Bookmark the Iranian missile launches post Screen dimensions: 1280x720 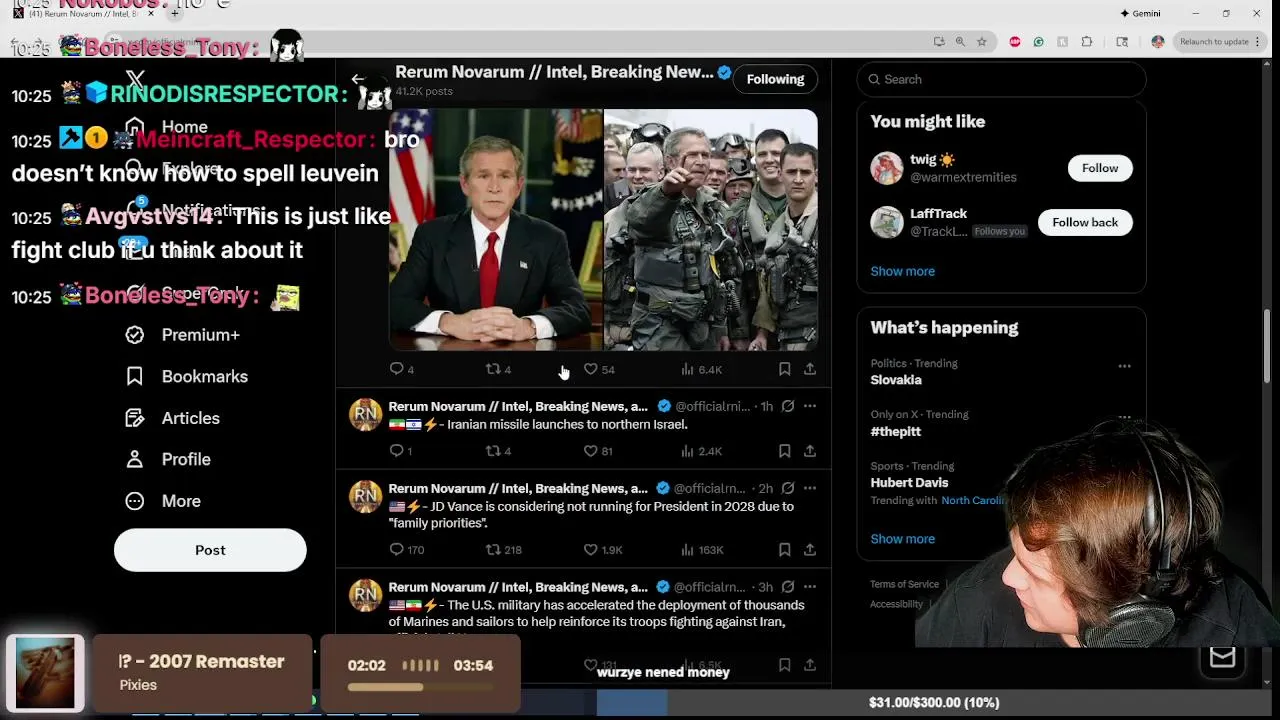(x=785, y=451)
